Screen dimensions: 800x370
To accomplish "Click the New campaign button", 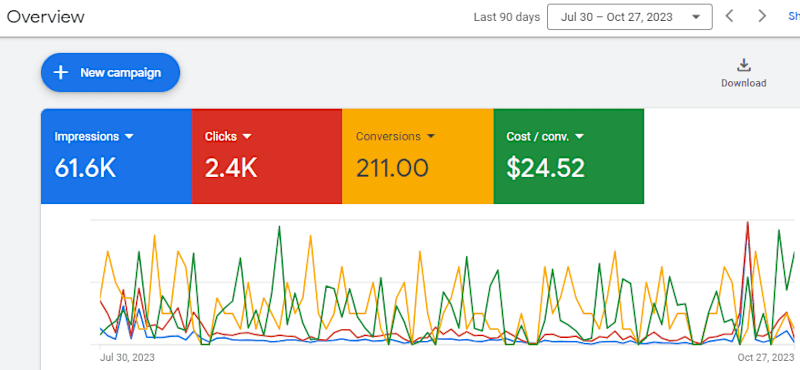I will click(x=110, y=72).
